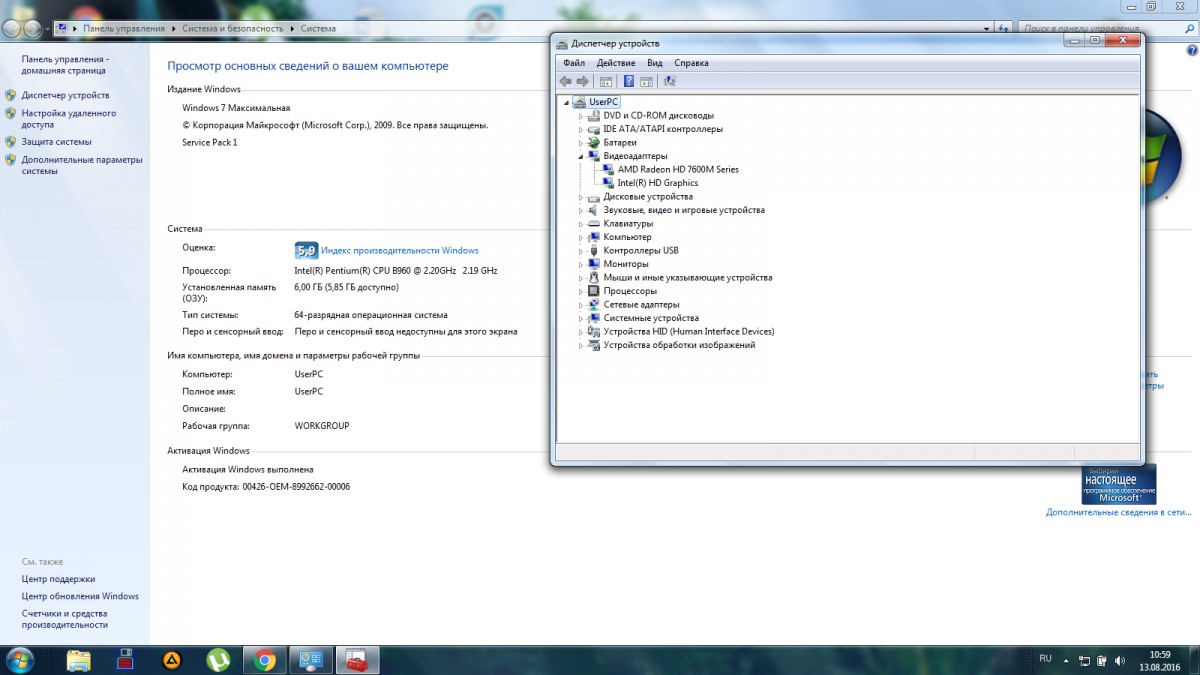Image resolution: width=1200 pixels, height=675 pixels.
Task: Open Центр поддержки link
Action: (x=58, y=579)
